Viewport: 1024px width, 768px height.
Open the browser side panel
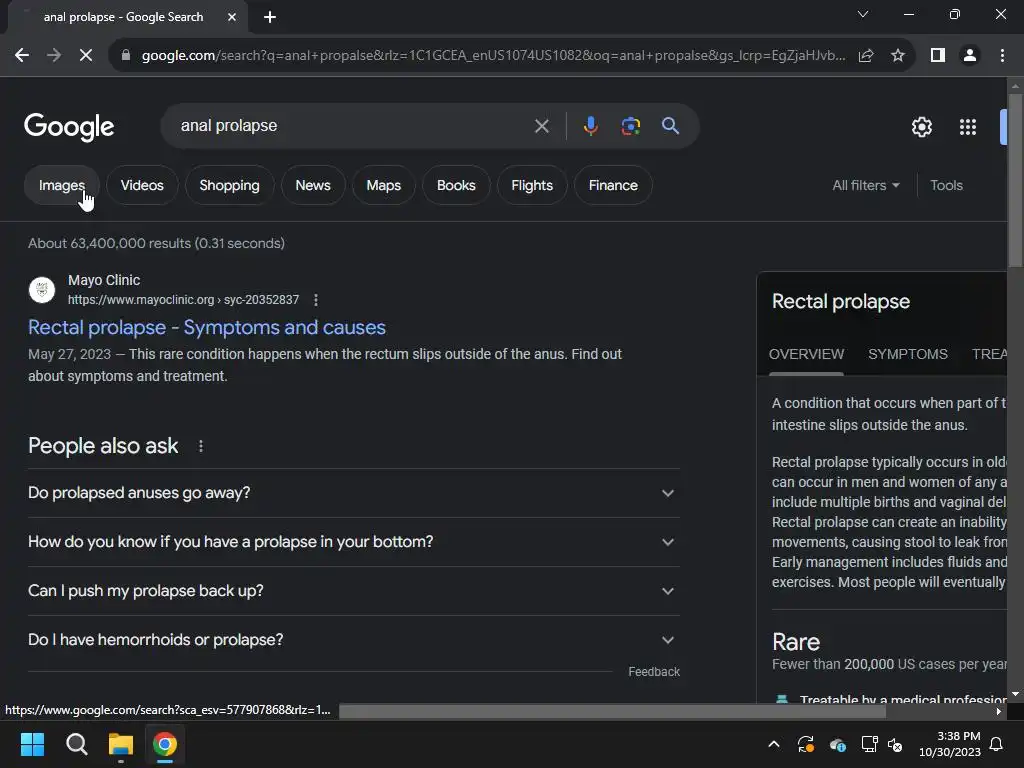938,56
